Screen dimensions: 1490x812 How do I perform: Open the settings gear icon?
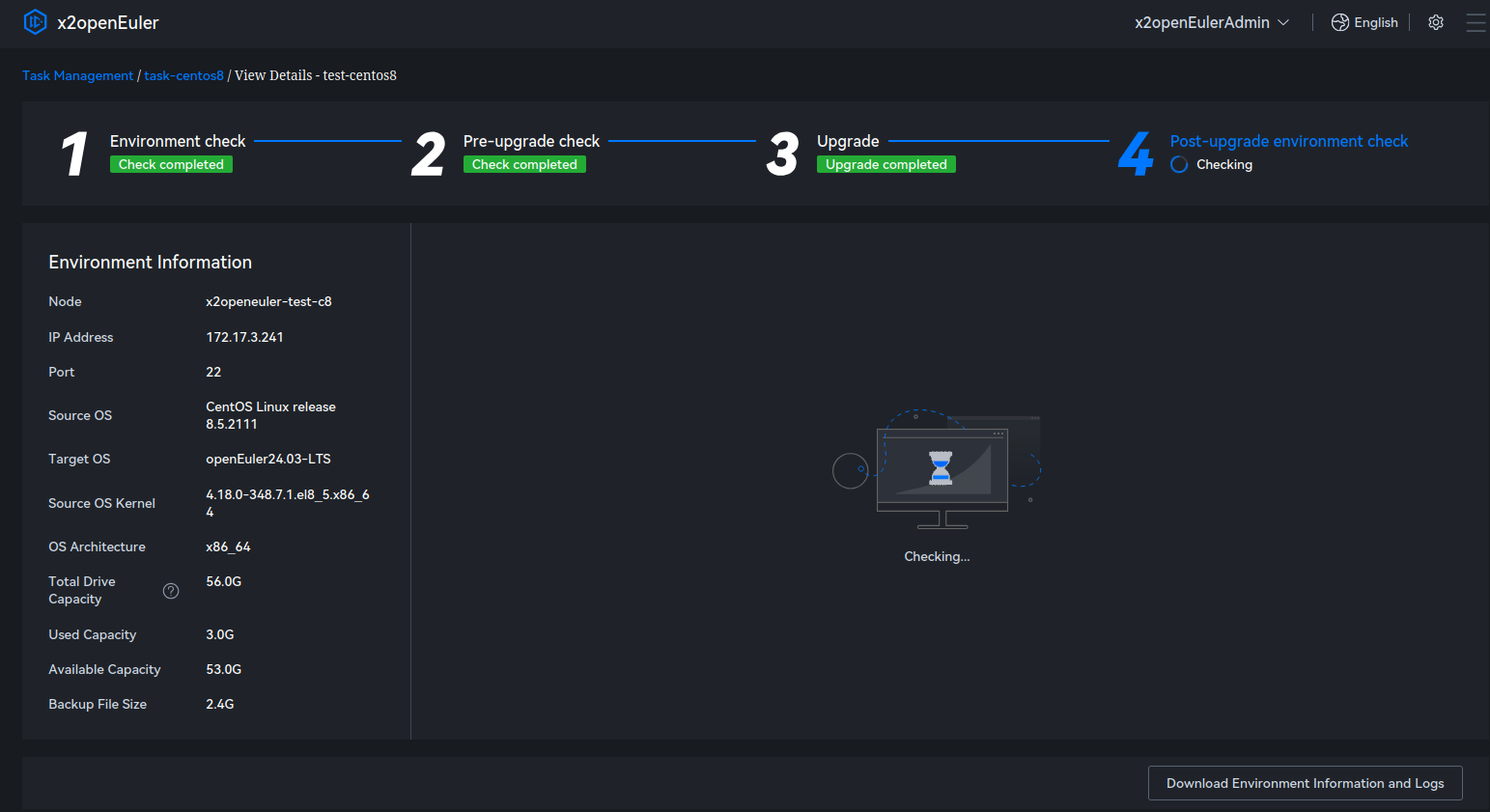pyautogui.click(x=1436, y=22)
